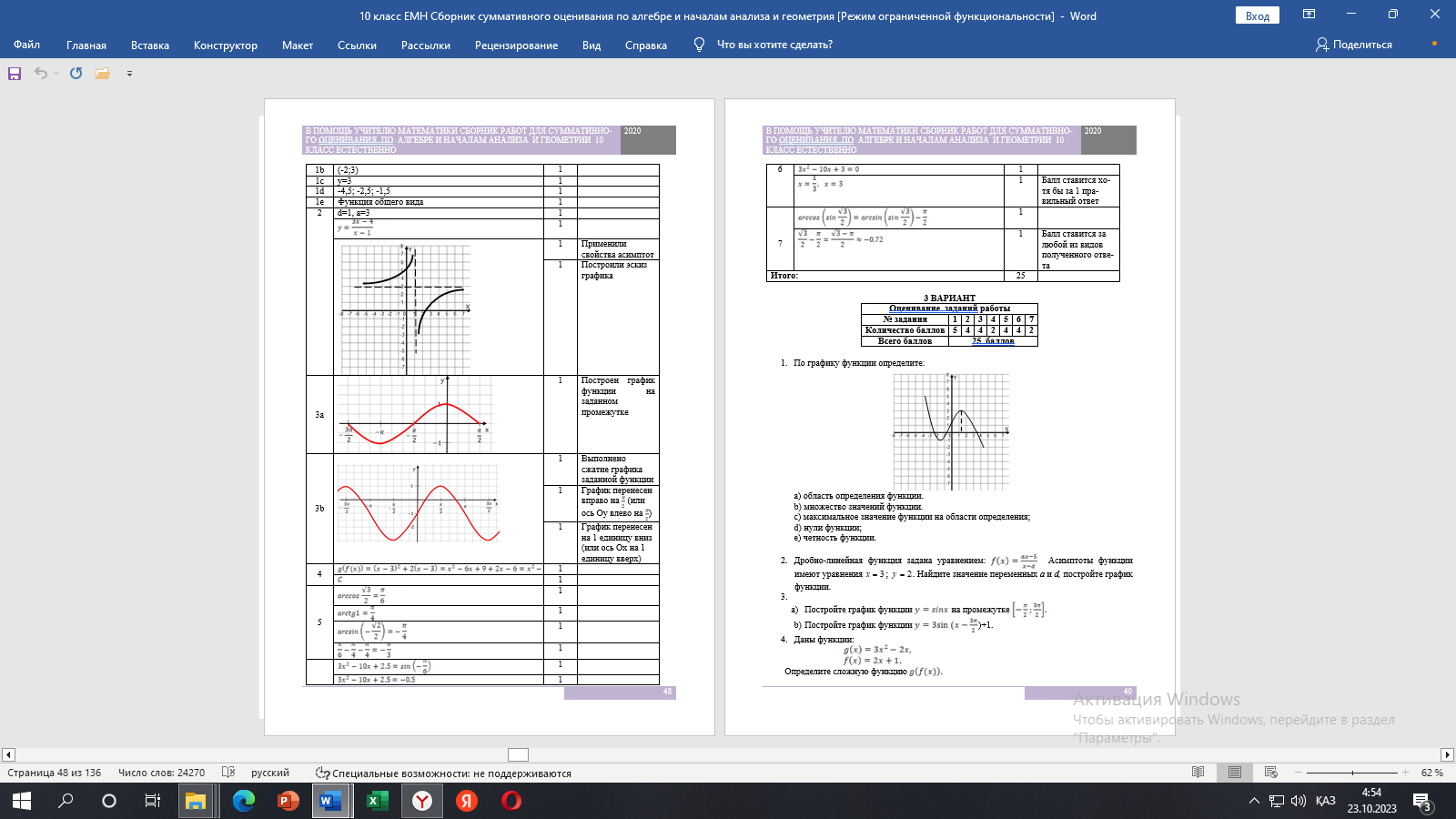Click the proofing spell-check status icon

coord(228,773)
